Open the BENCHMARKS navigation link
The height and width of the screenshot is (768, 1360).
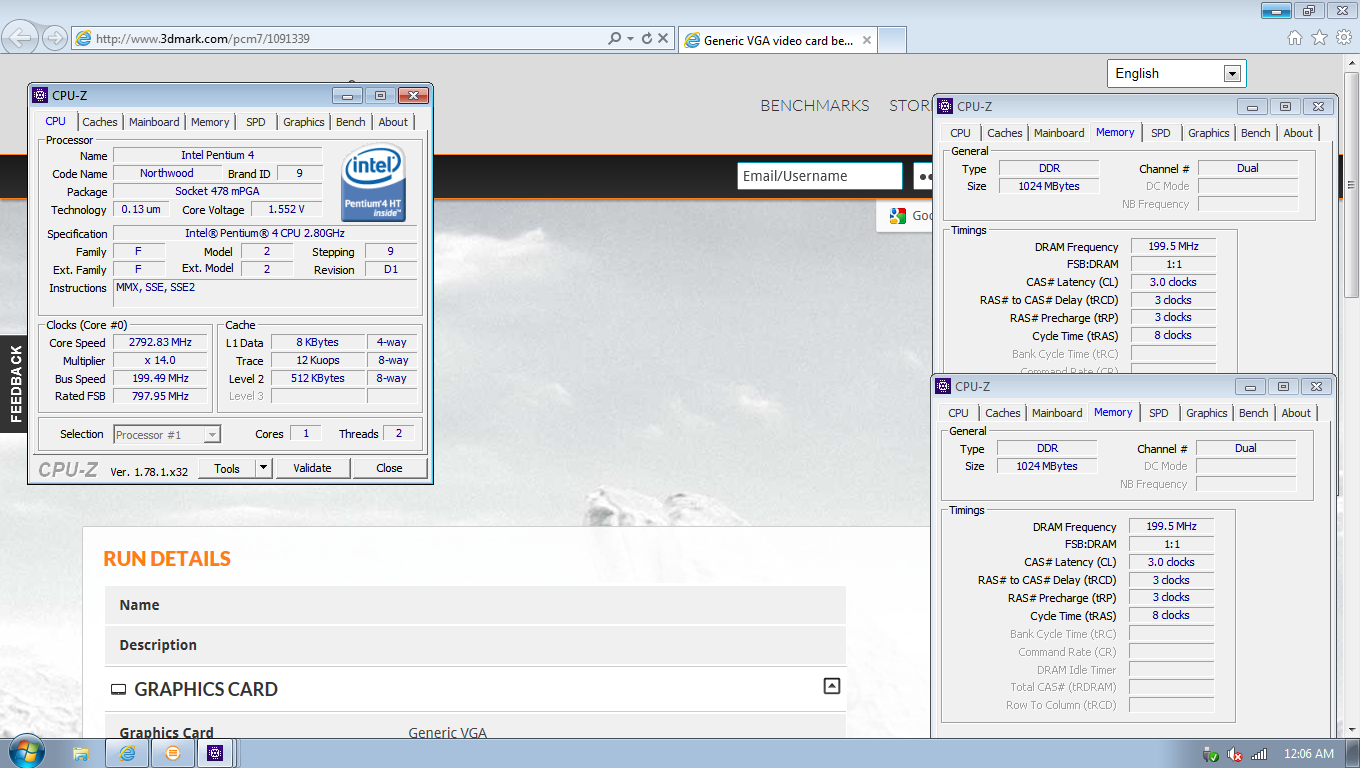click(815, 105)
